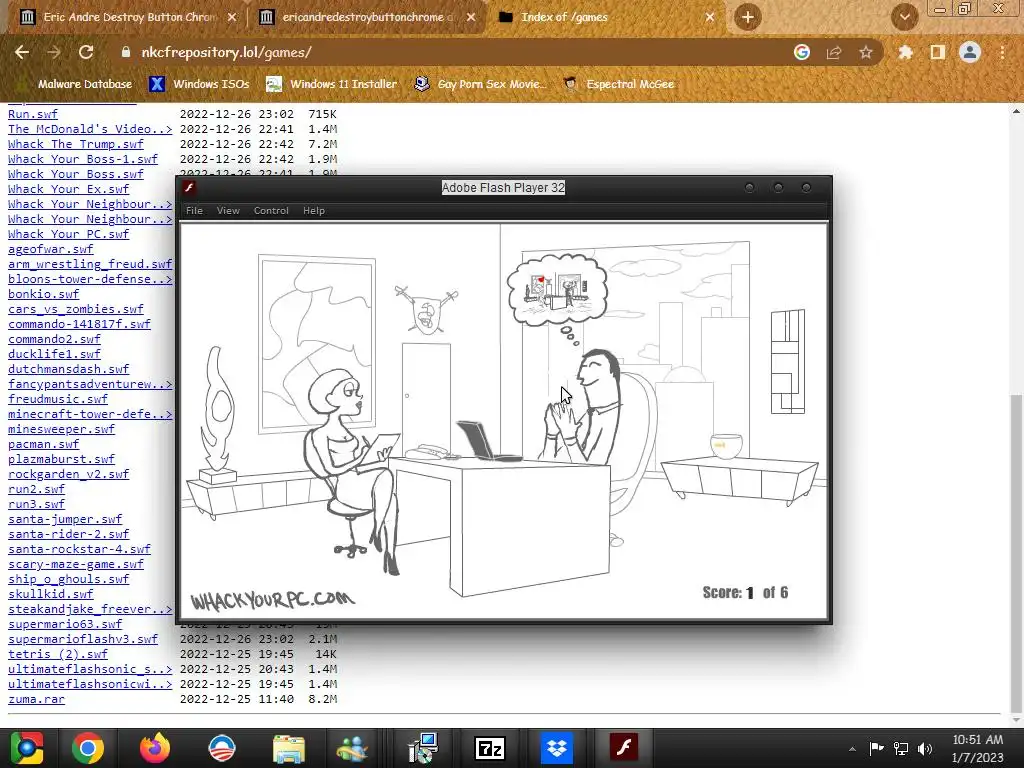Open 7-Zip from the taskbar
The width and height of the screenshot is (1024, 768).
tap(490, 748)
